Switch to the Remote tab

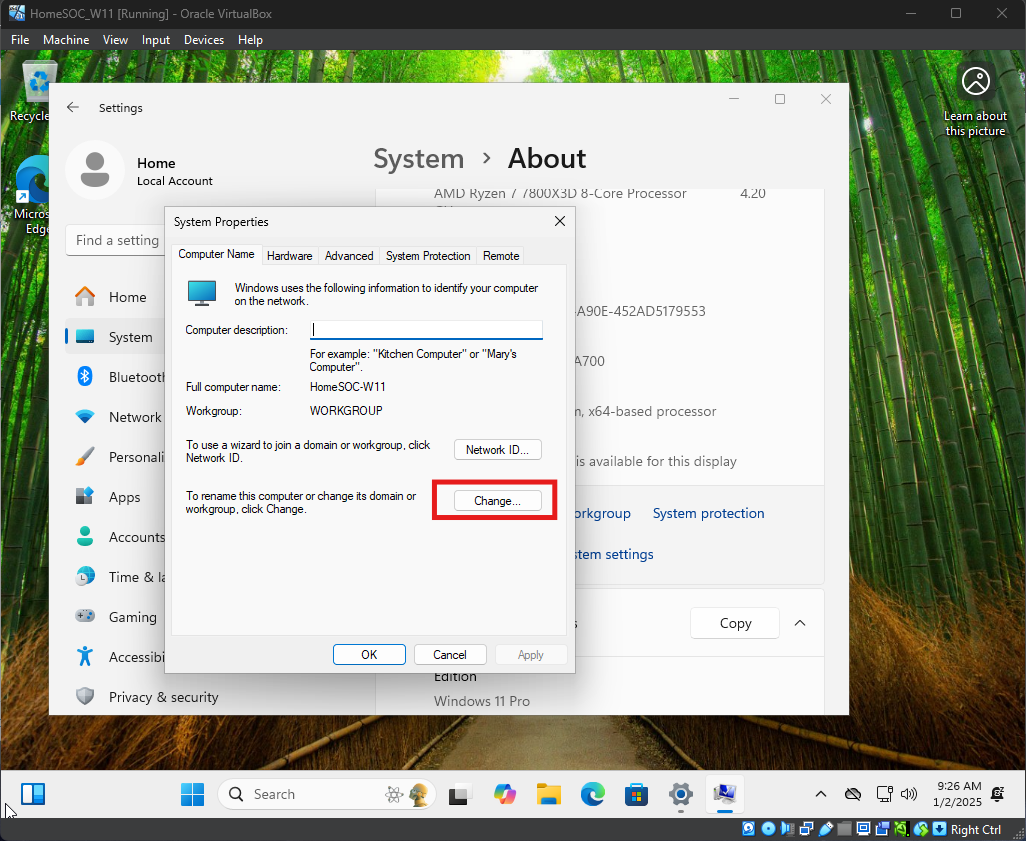(x=501, y=256)
